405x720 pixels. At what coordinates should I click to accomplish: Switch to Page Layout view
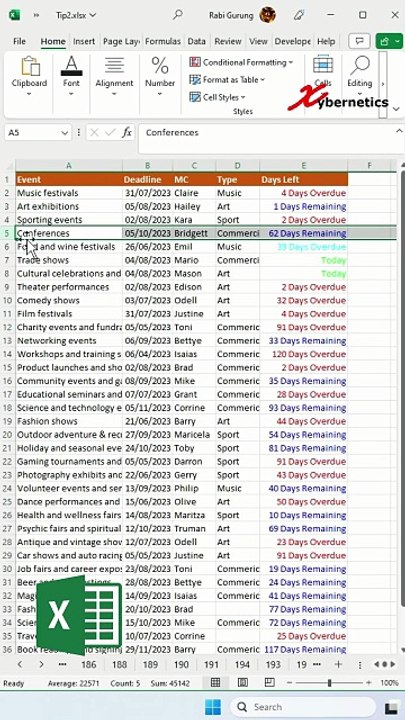(x=242, y=683)
